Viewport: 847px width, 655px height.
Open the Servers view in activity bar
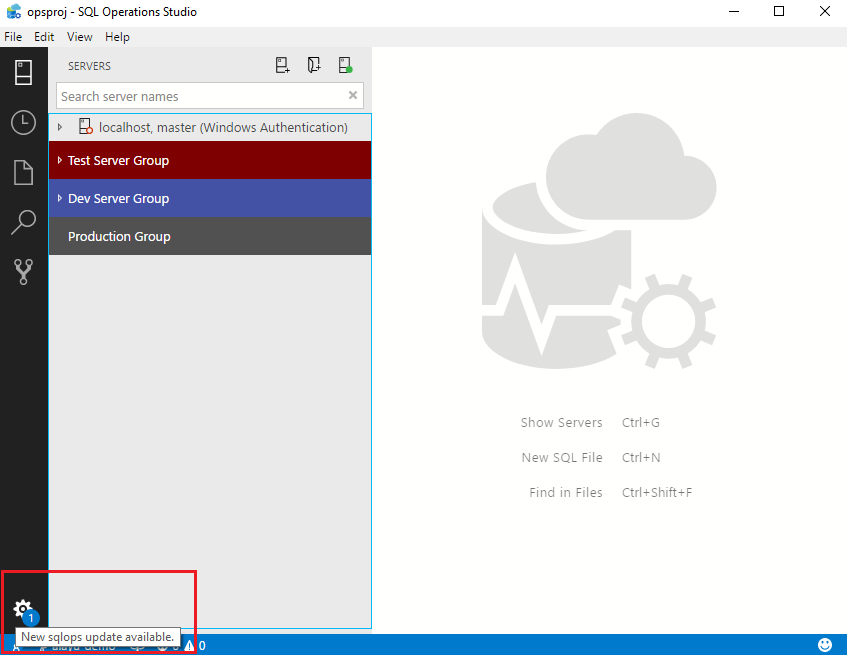tap(23, 72)
